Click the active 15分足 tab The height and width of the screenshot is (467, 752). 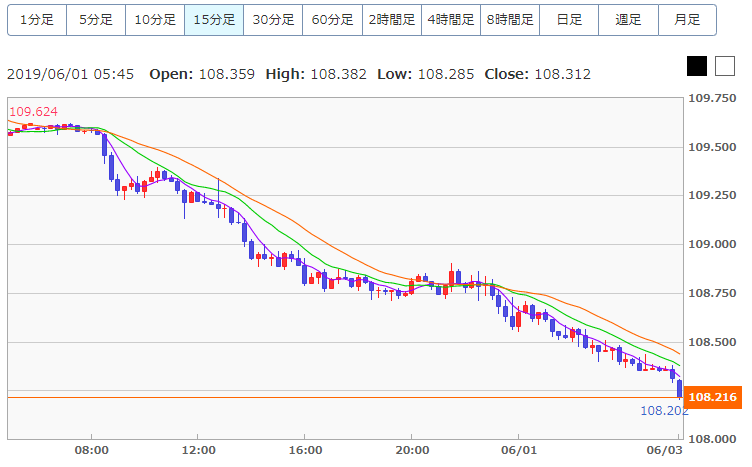214,19
